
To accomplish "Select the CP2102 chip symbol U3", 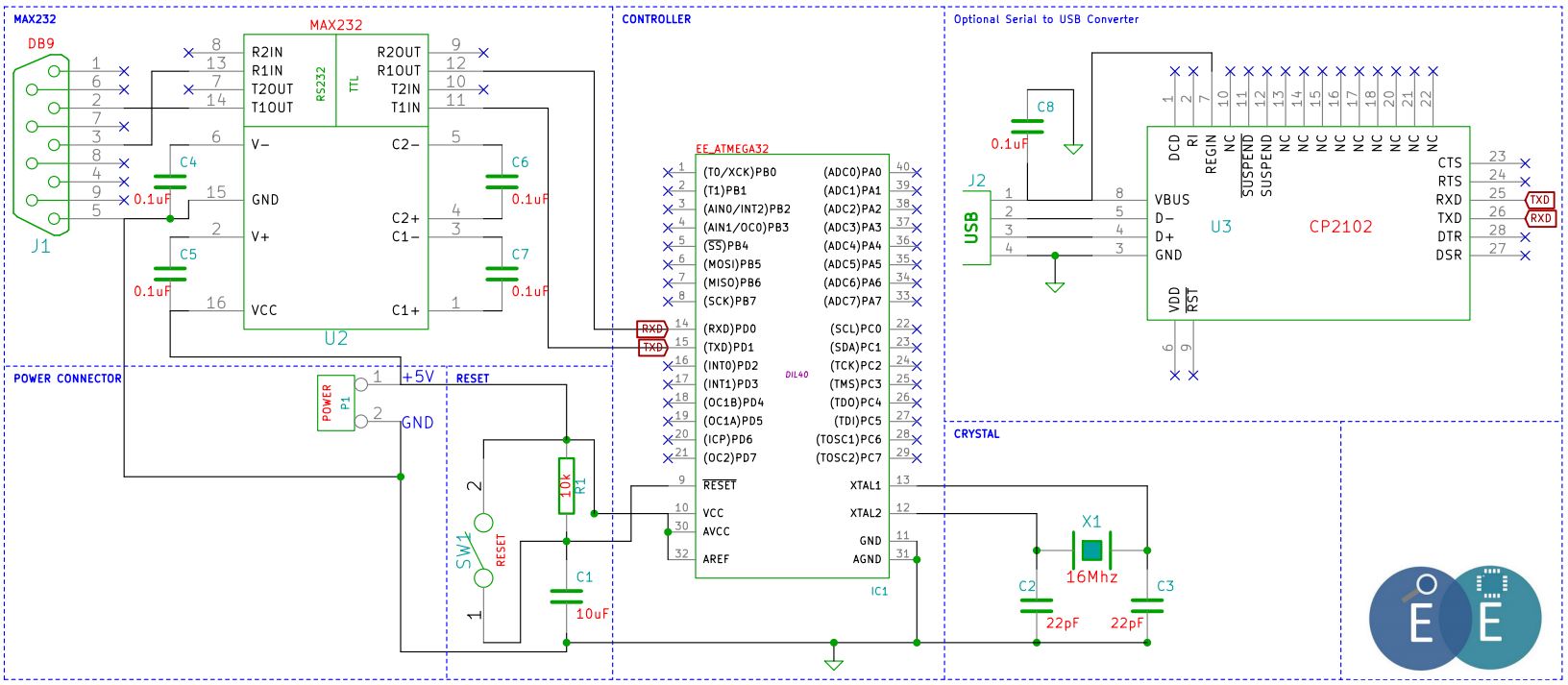I will click(1308, 223).
